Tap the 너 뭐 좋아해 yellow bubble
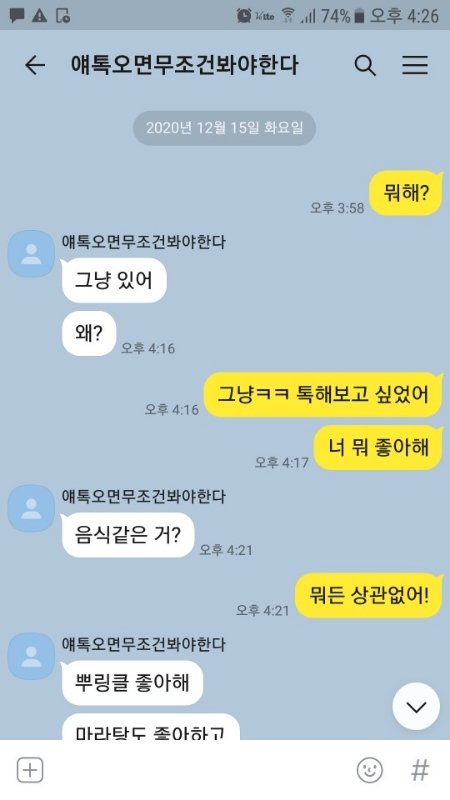 378,447
